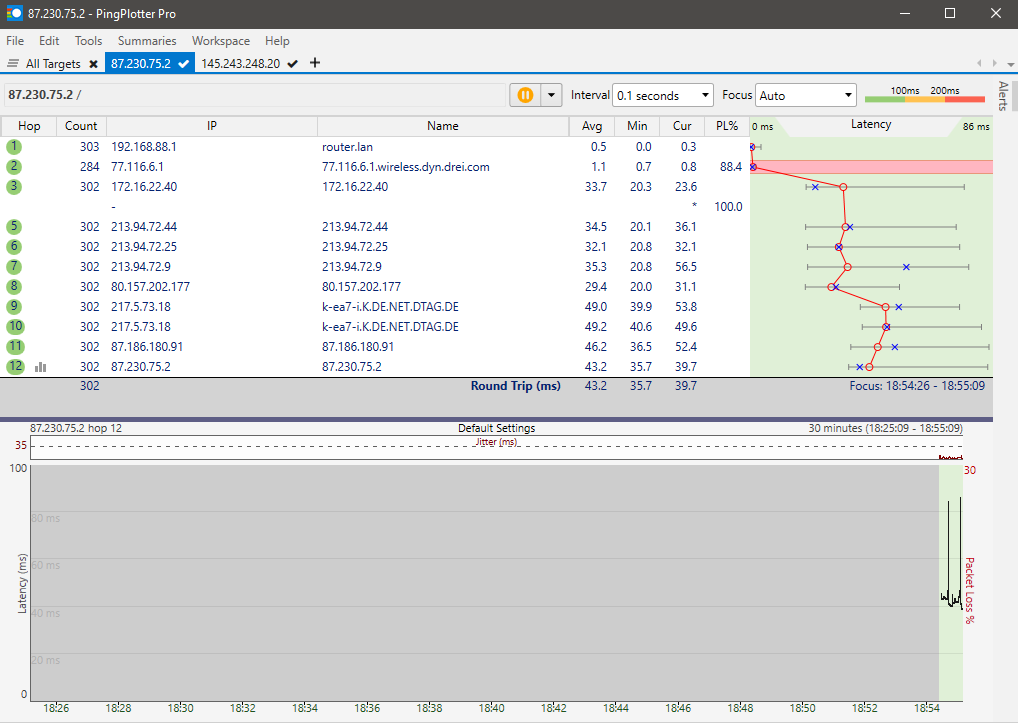1018x723 pixels.
Task: Toggle the timeline graph icon on hop 12
Action: (40, 367)
